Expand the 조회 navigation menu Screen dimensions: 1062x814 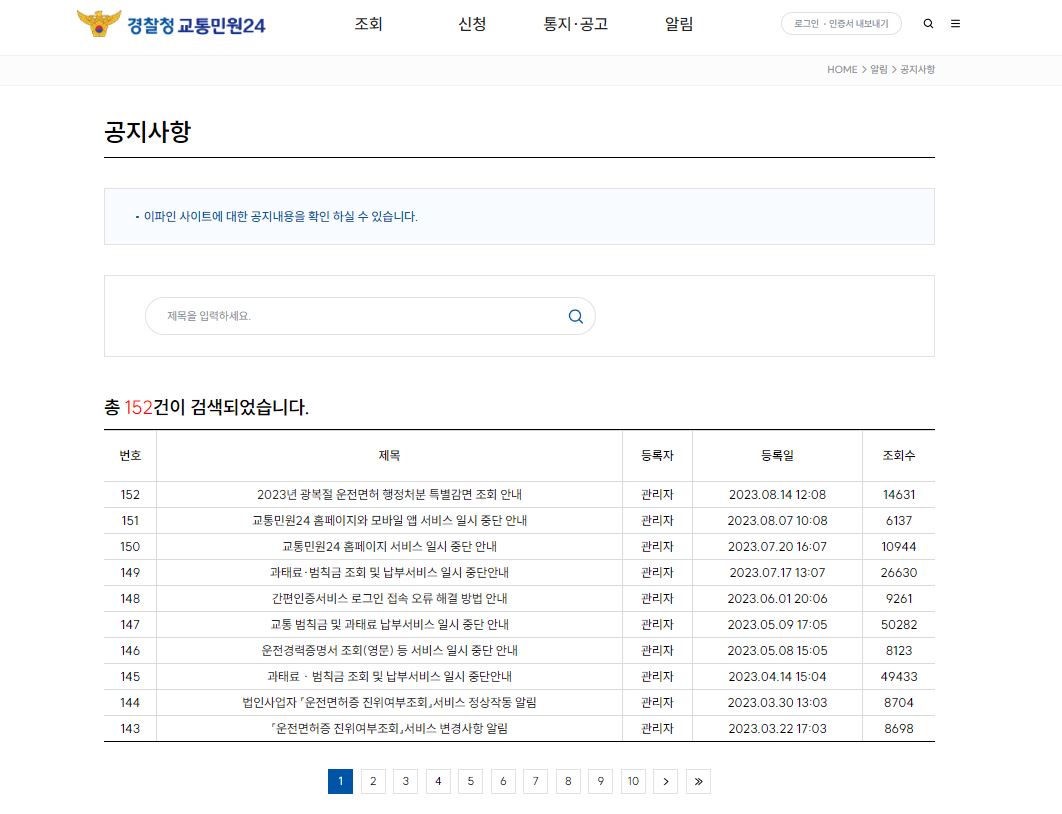(368, 24)
